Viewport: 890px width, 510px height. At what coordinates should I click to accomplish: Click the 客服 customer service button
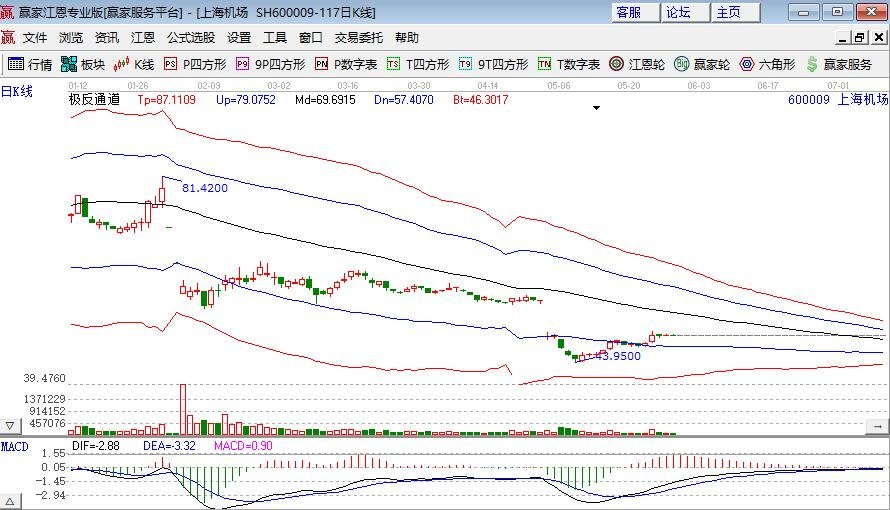point(635,12)
